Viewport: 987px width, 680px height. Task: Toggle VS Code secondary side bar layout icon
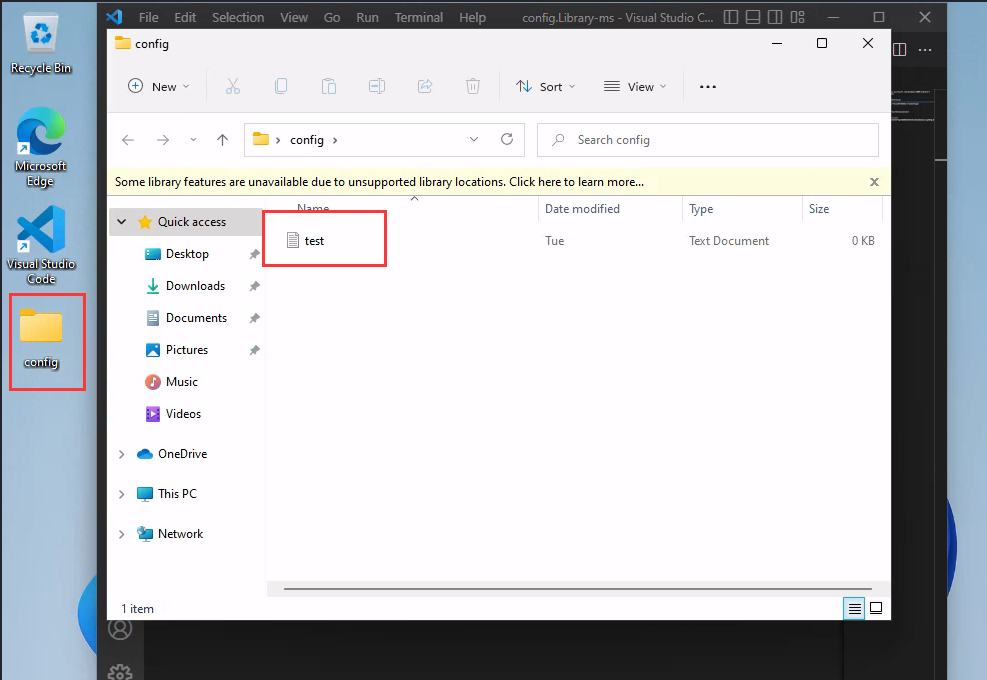coord(775,18)
